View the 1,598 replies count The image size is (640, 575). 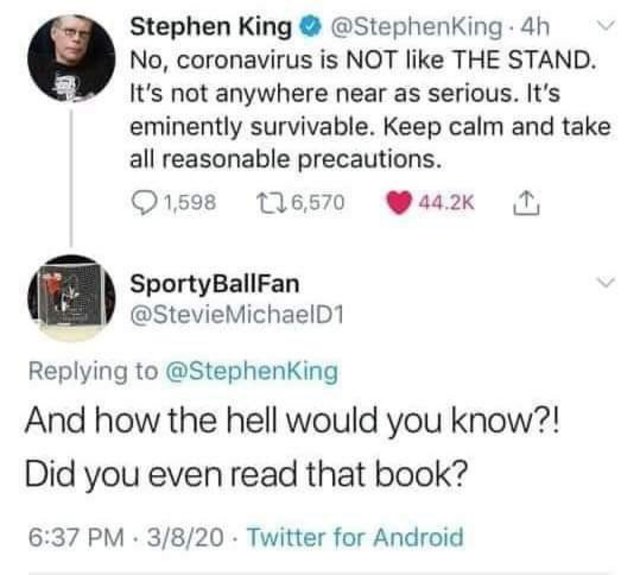click(x=189, y=203)
